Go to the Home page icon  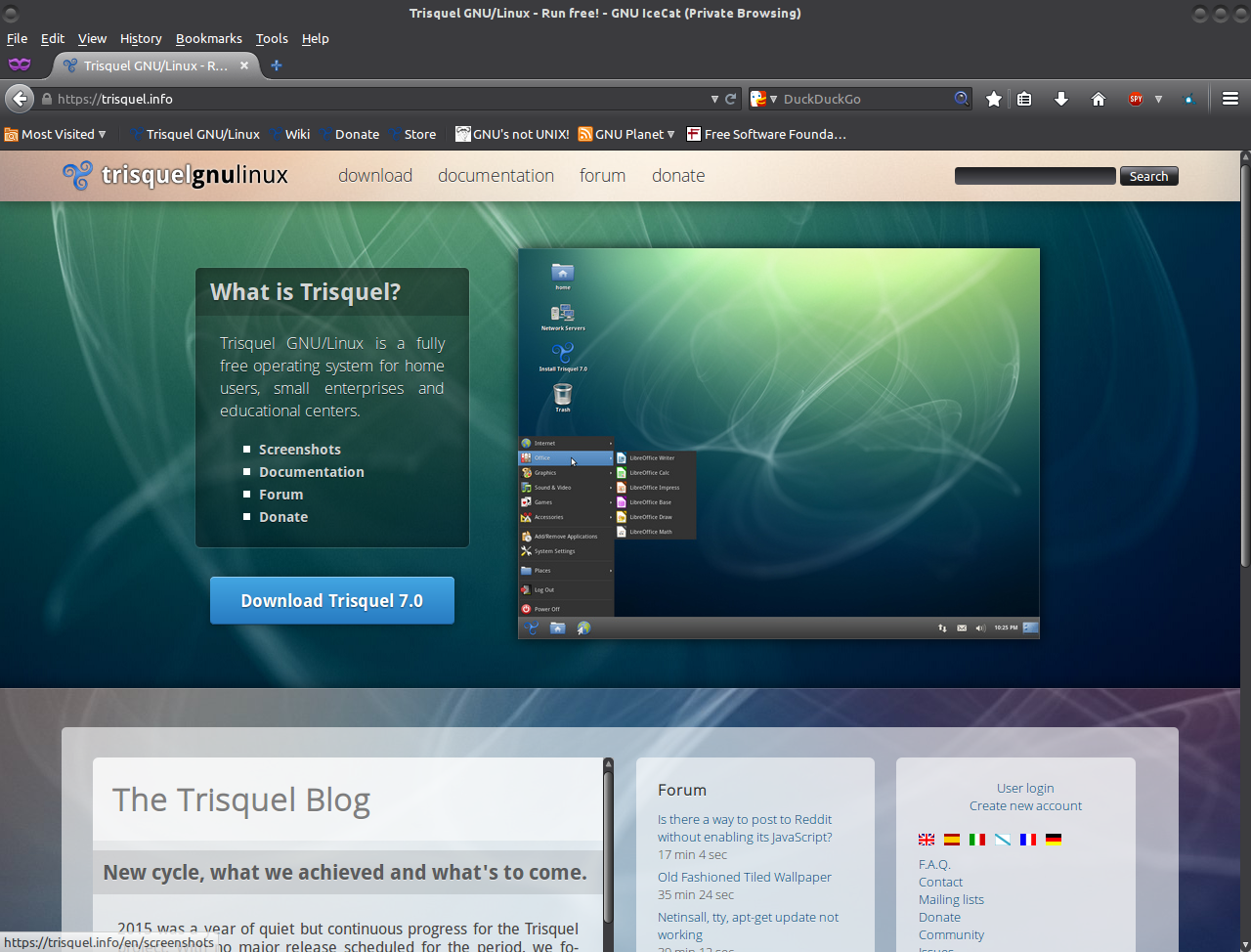click(1099, 99)
